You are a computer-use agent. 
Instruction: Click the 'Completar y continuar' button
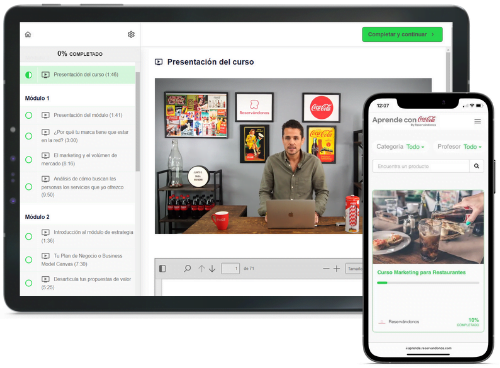pyautogui.click(x=402, y=34)
